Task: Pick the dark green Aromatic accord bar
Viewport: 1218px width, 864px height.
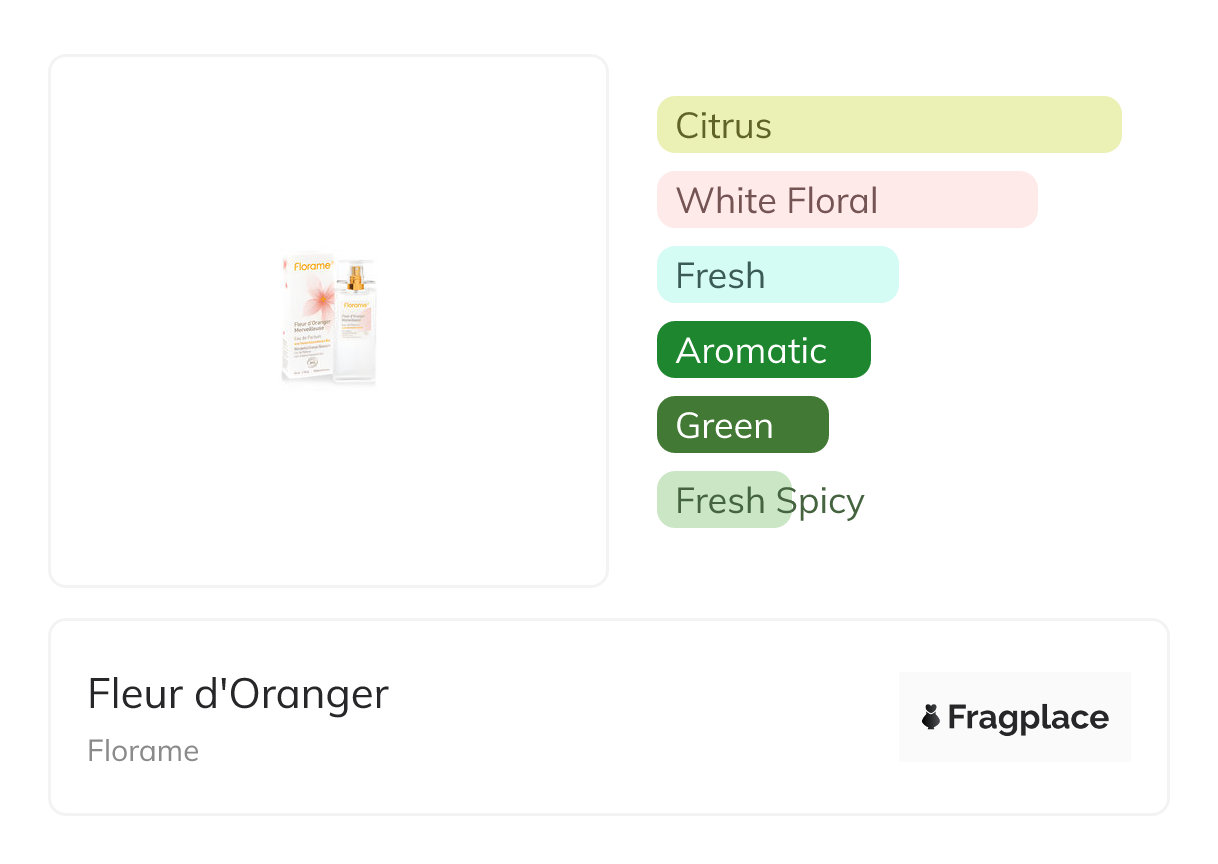Action: [763, 350]
